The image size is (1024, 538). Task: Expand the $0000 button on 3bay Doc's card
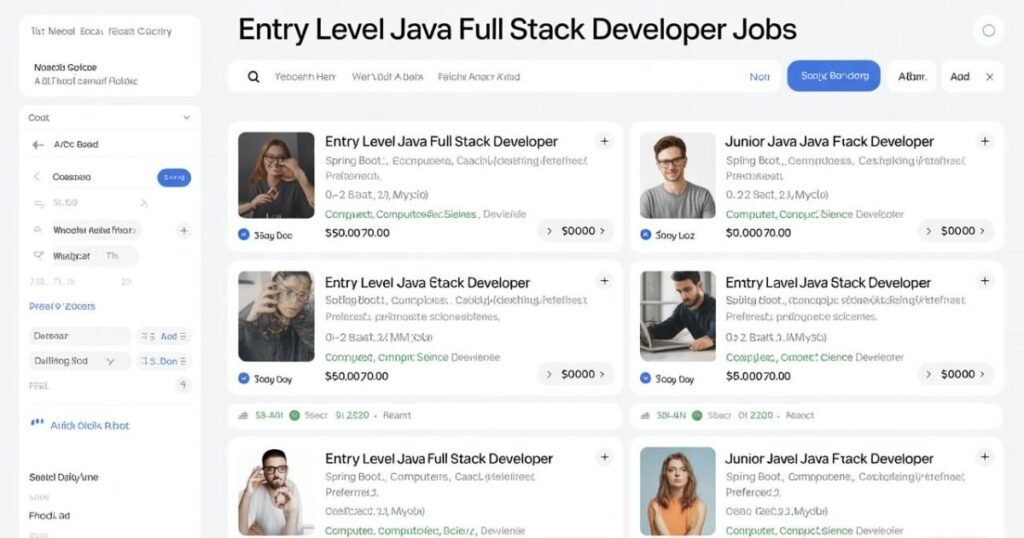point(575,230)
